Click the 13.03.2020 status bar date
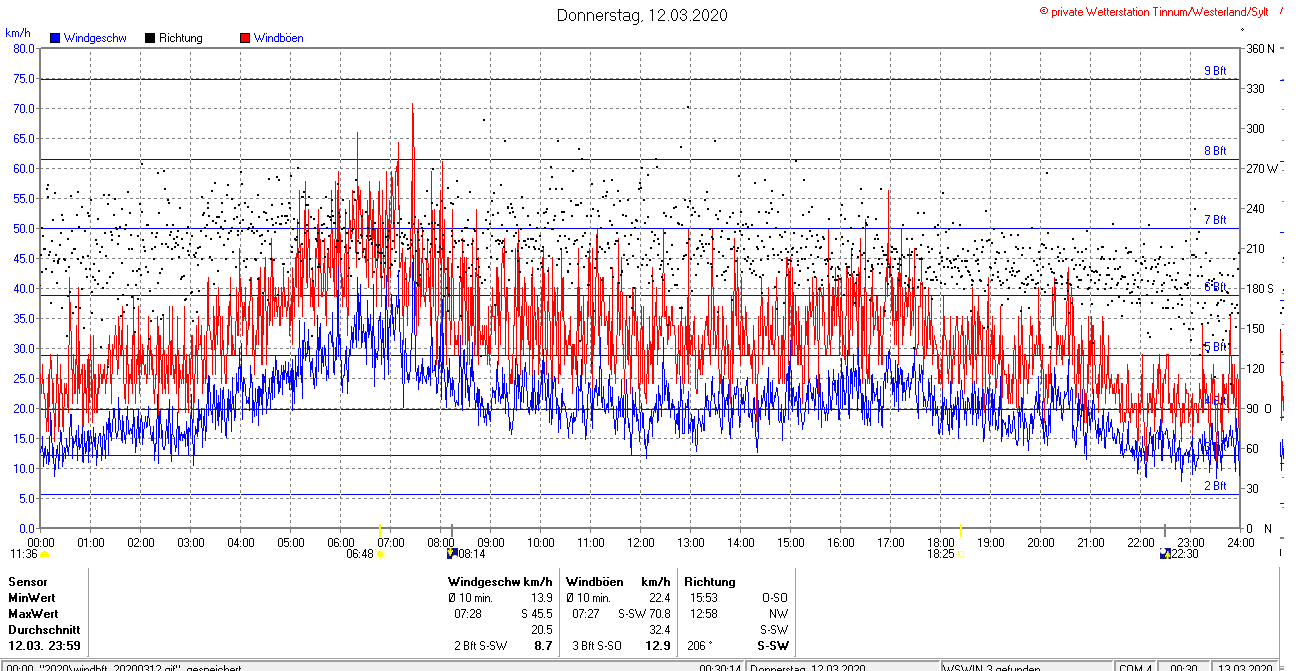This screenshot has height=671, width=1310. [x=1243, y=667]
